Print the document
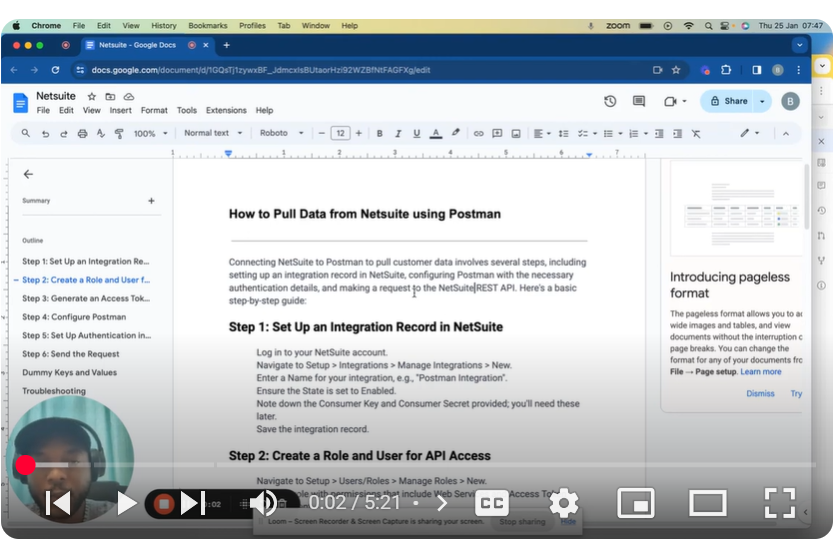836x545 pixels. pos(82,134)
